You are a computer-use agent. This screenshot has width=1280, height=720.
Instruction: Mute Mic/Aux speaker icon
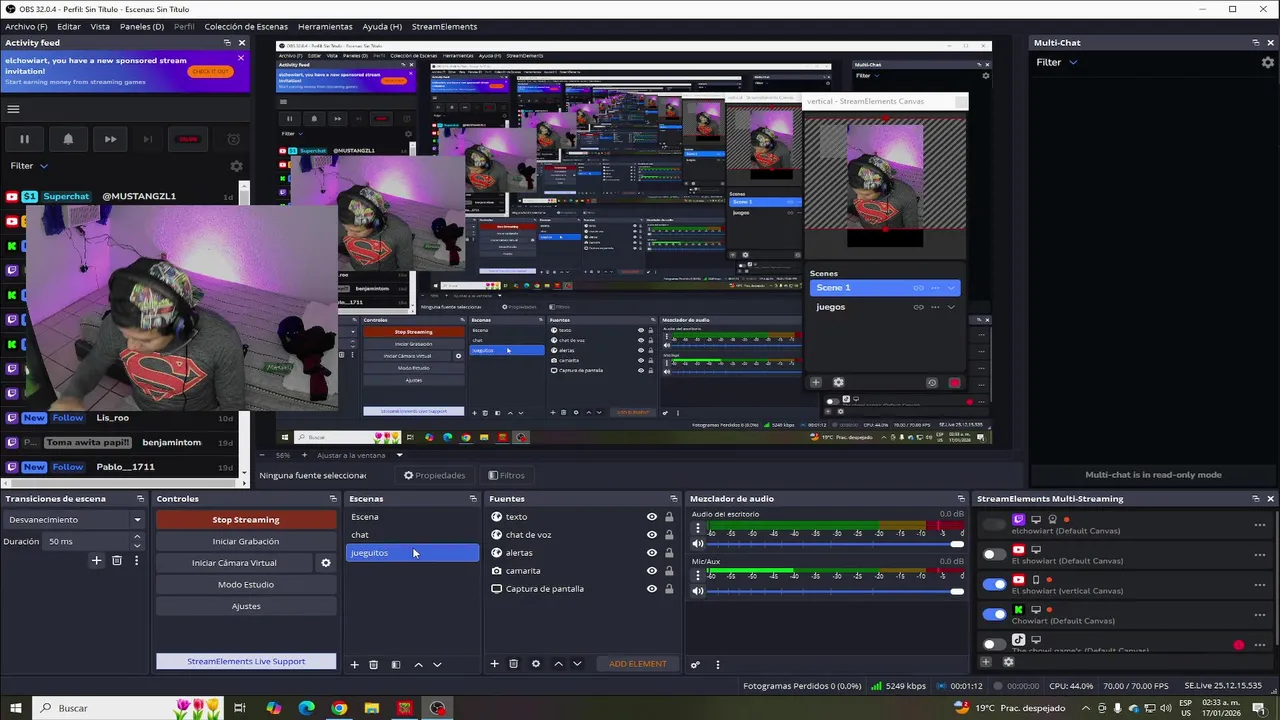[698, 591]
